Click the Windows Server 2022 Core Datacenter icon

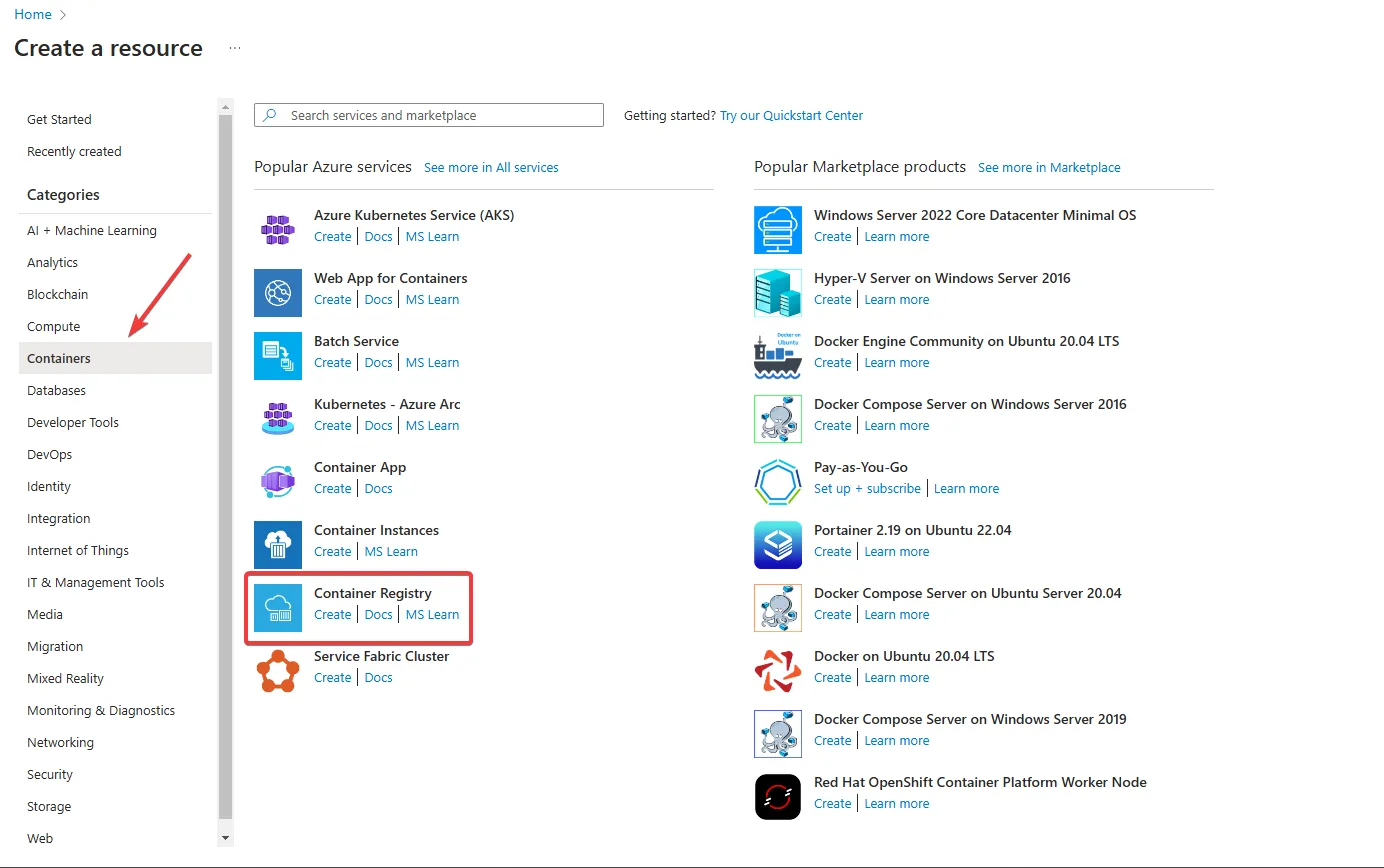[778, 230]
